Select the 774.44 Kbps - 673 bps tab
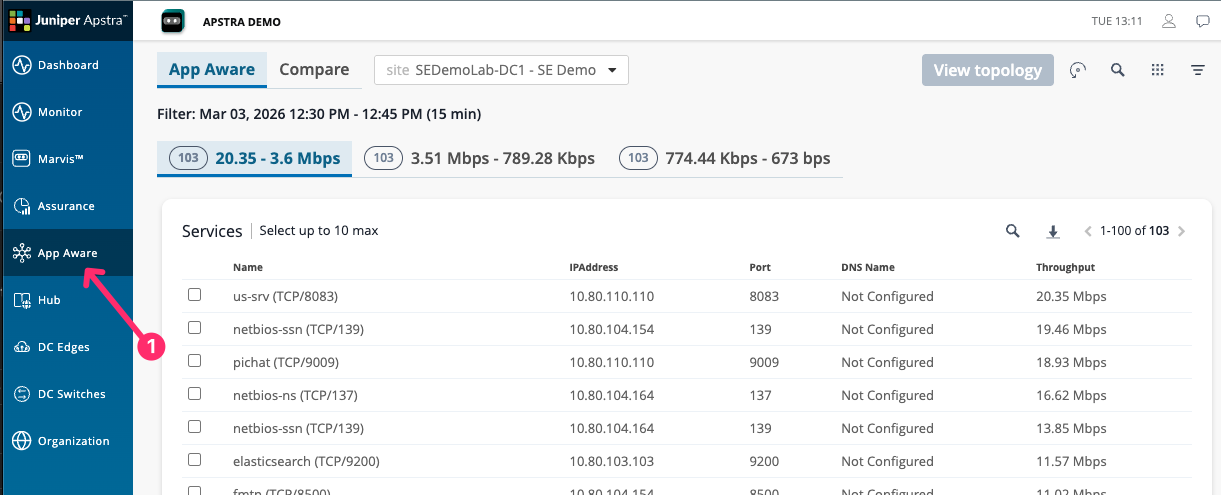The image size is (1221, 495). (x=725, y=158)
